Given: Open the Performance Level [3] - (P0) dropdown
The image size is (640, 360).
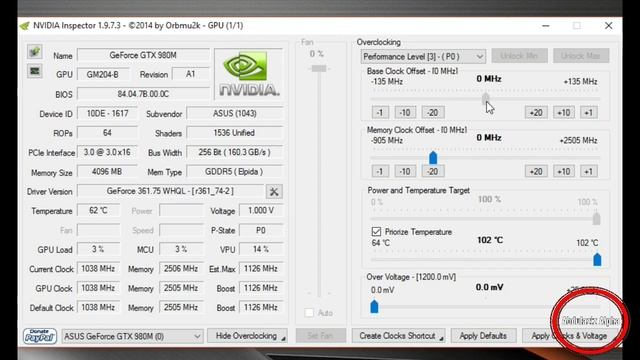Looking at the screenshot, I should point(423,56).
